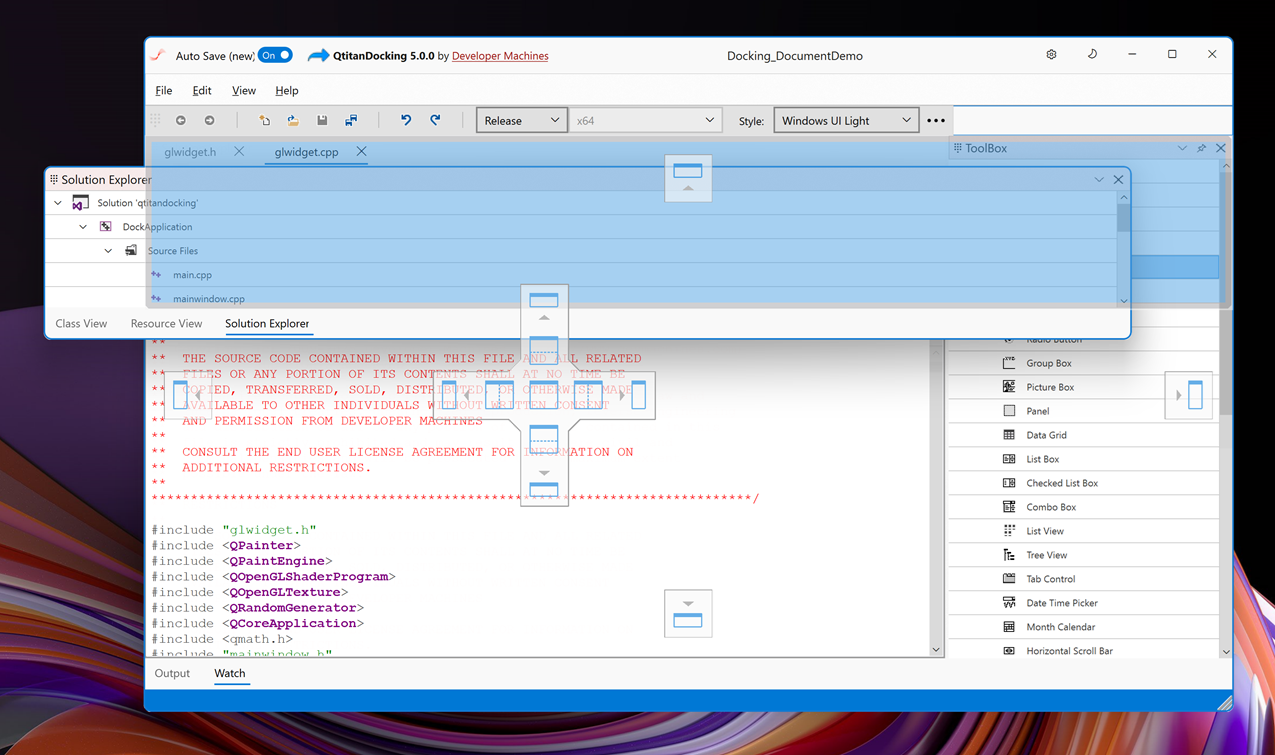Screen dimensions: 1275x755
Task: Pin the ToolBox panel
Action: pyautogui.click(x=1201, y=148)
